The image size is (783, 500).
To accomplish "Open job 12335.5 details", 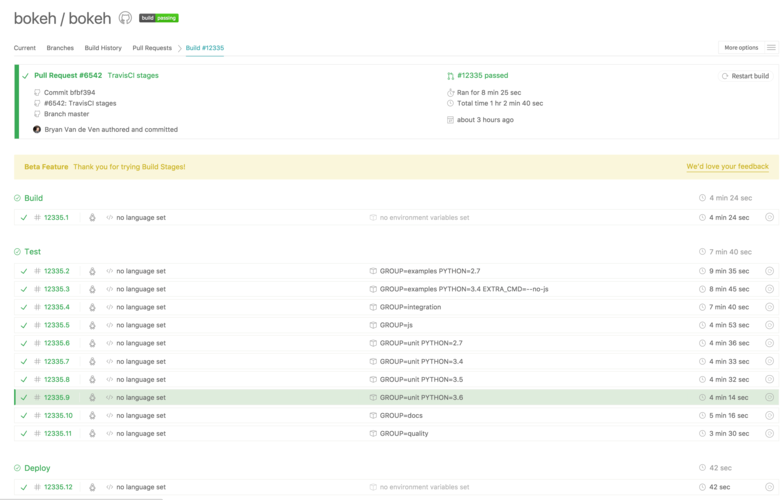I will coord(56,325).
